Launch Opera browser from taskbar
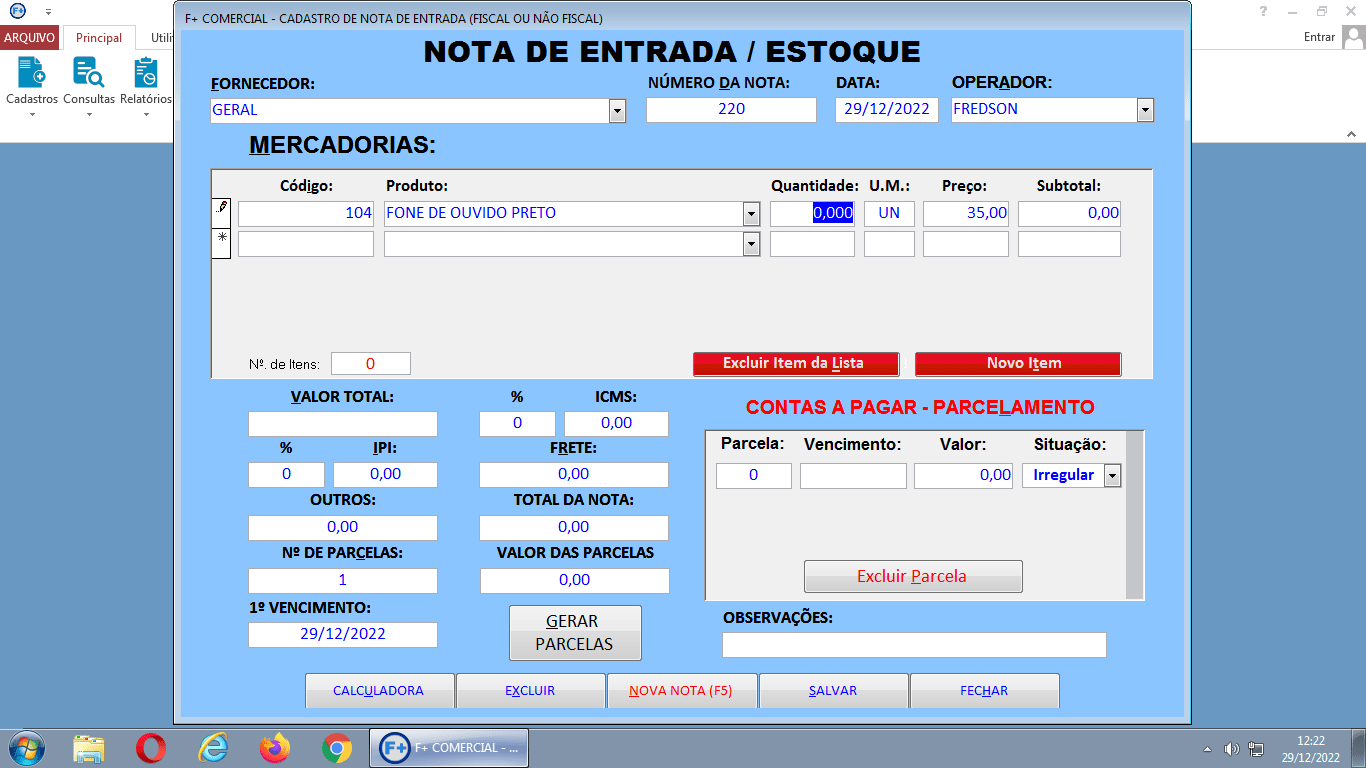1366x768 pixels. (151, 748)
